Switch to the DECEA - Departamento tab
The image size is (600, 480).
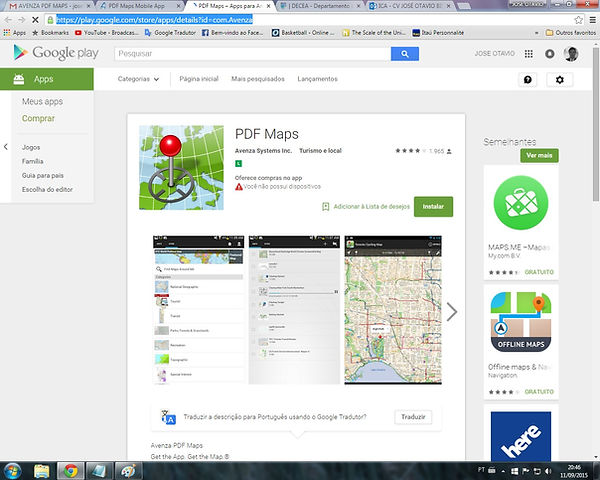tap(320, 6)
